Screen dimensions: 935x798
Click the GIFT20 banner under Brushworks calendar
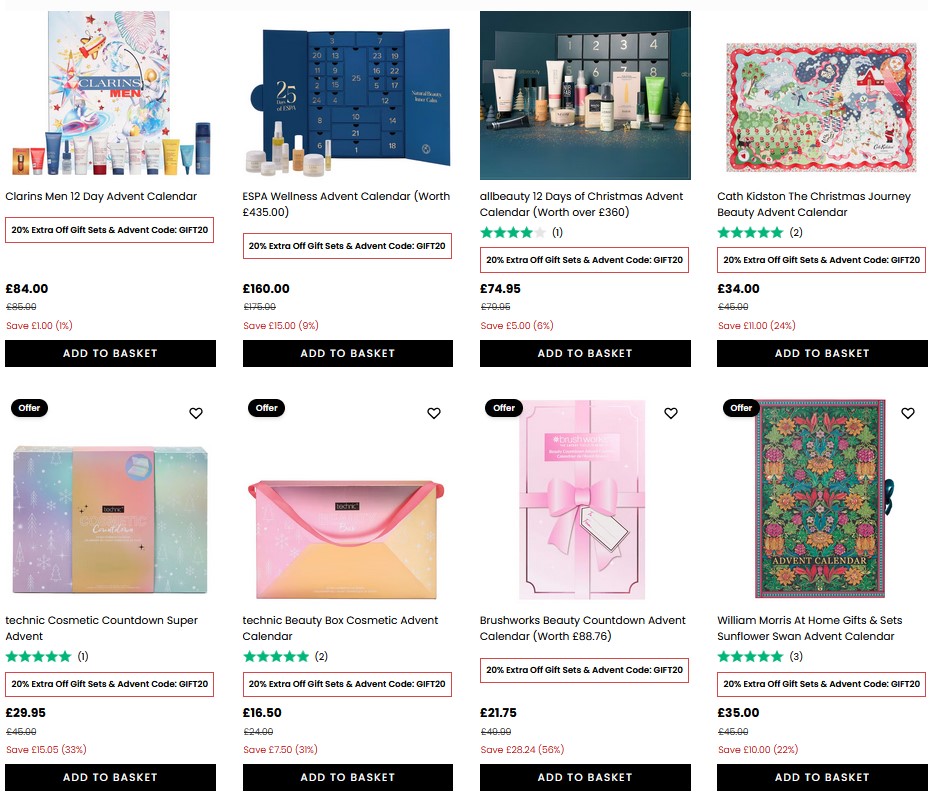click(584, 670)
